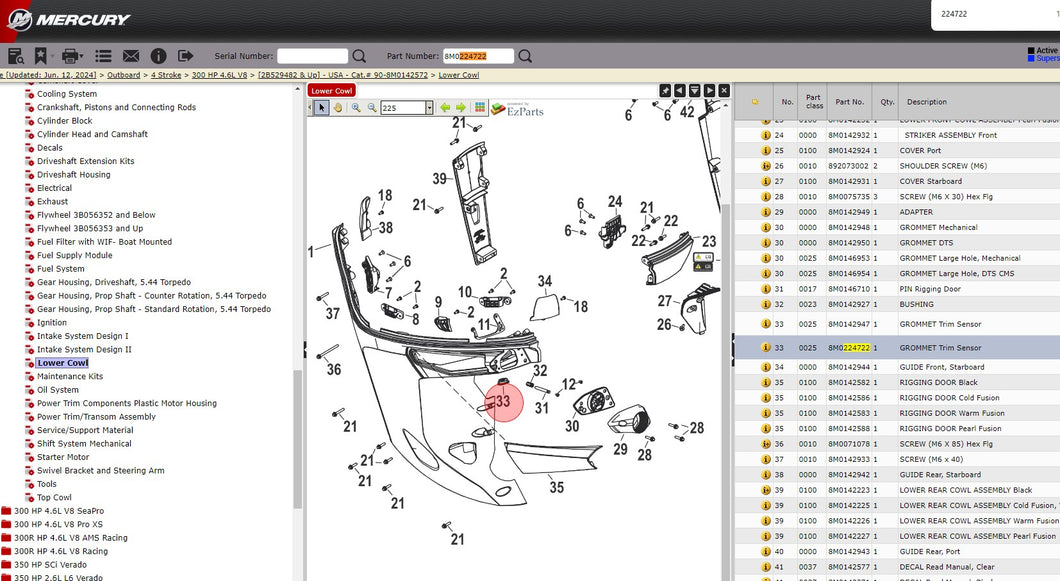Open info icon for RIGGING DOOR Black row
The height and width of the screenshot is (581, 1060).
[x=766, y=382]
